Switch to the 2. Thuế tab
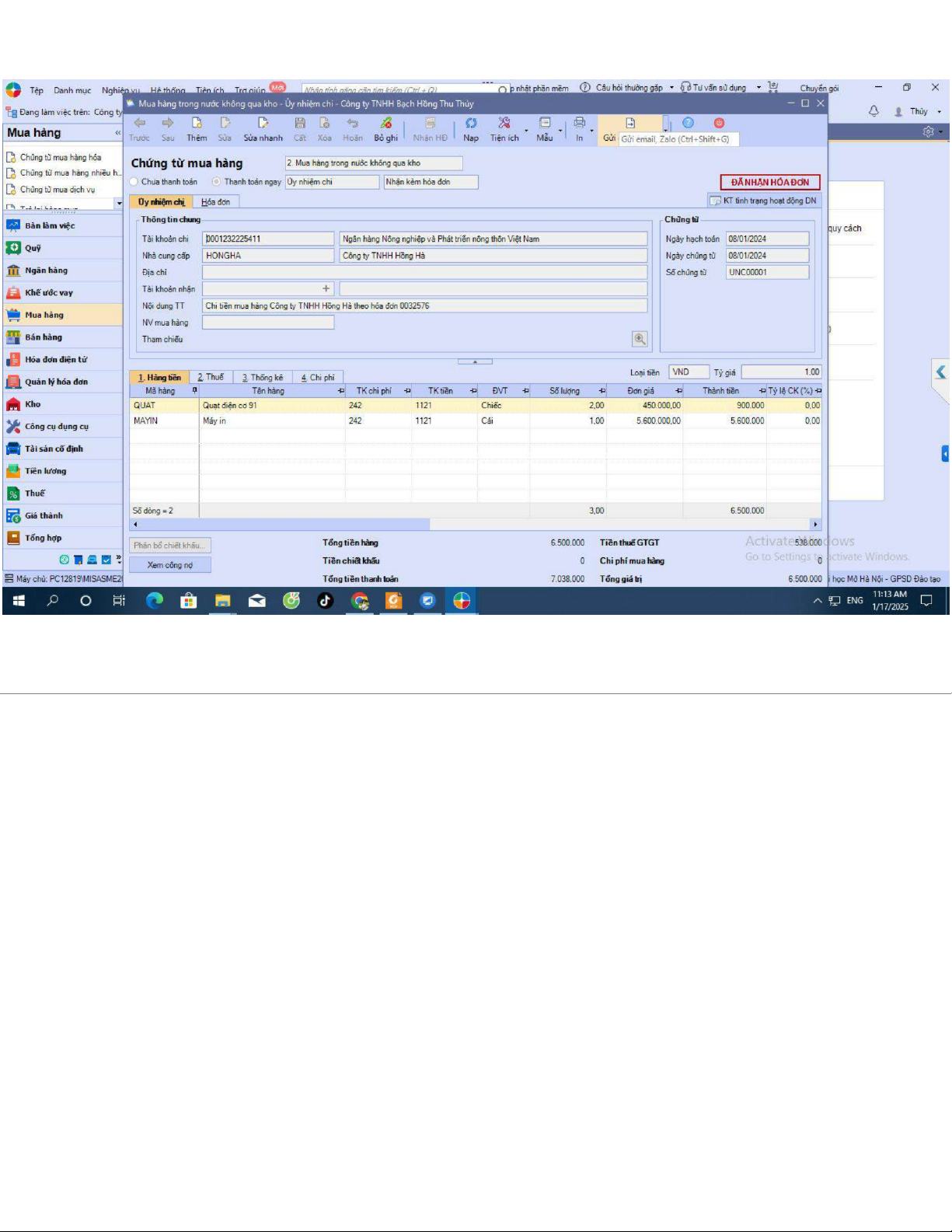Image resolution: width=952 pixels, height=1232 pixels. coord(211,378)
